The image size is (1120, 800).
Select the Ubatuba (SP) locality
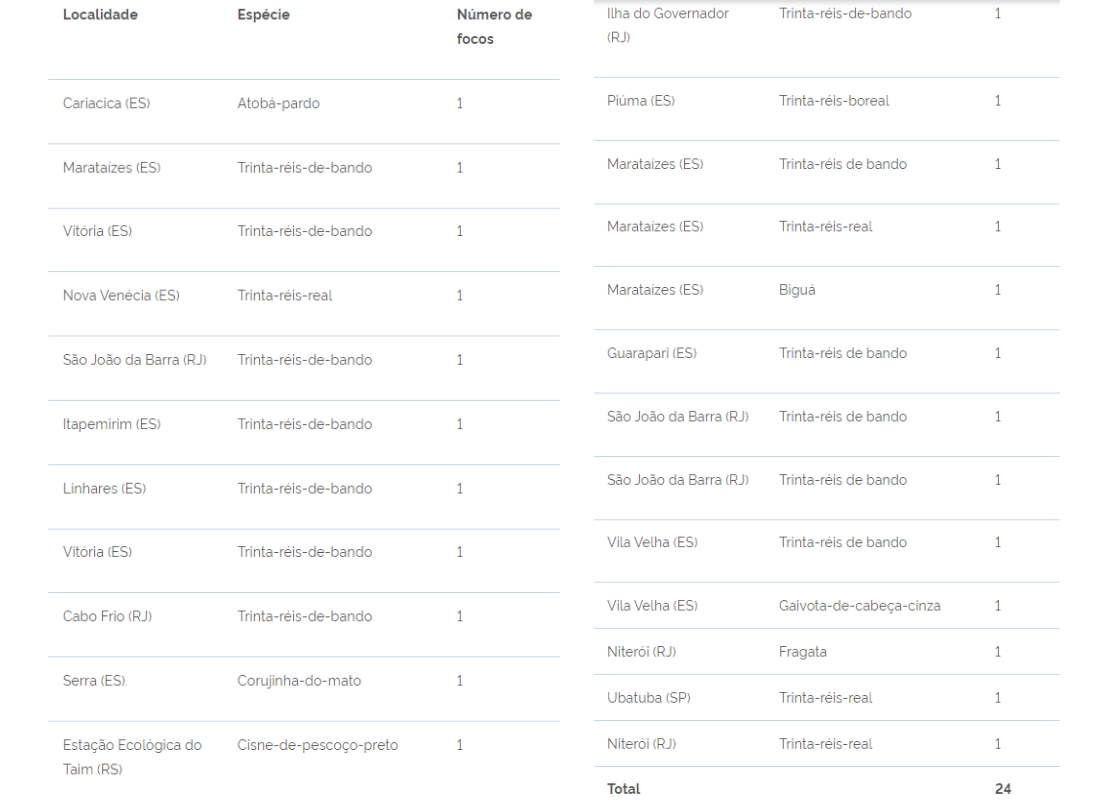tap(649, 698)
